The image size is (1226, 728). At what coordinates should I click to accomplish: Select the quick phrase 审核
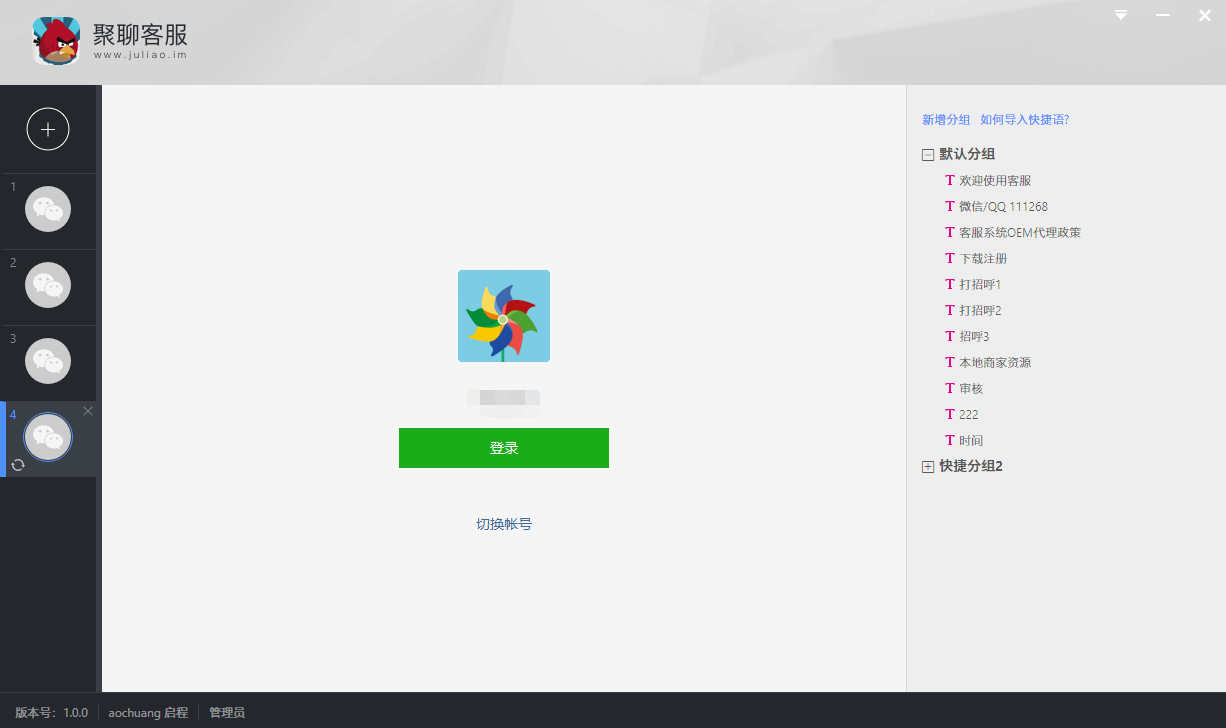[x=971, y=389]
